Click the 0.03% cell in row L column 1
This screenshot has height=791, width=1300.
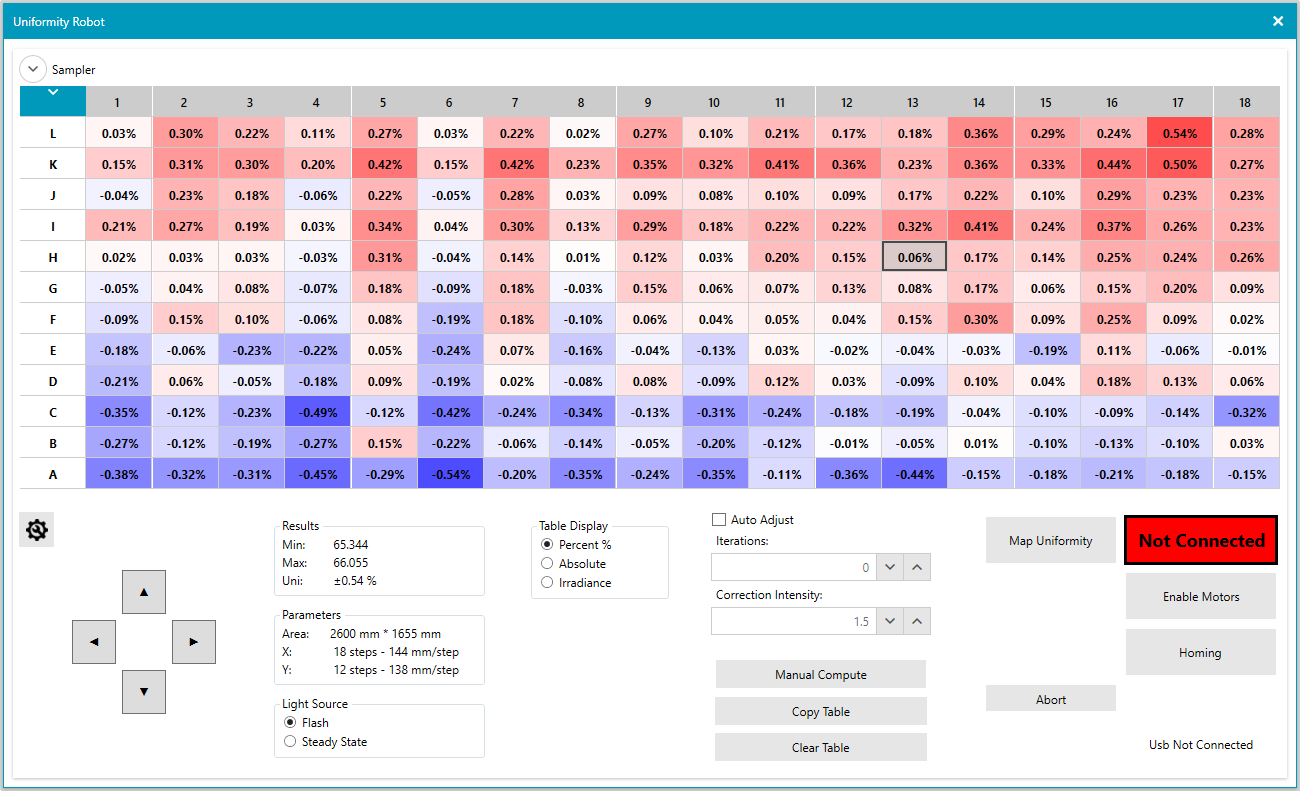[x=118, y=133]
